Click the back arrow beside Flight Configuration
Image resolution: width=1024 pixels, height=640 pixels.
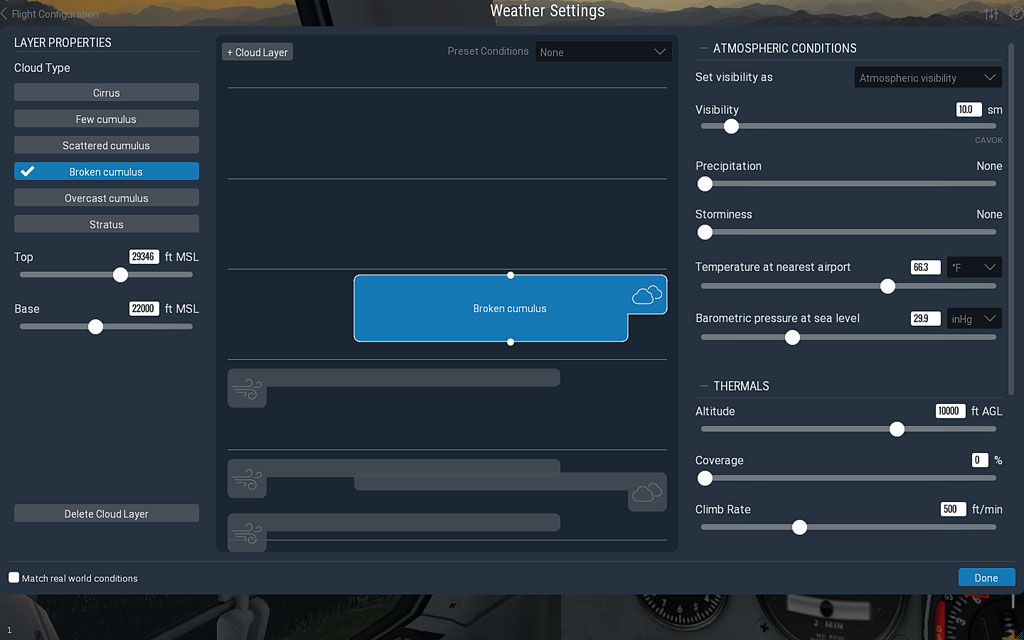tap(5, 14)
